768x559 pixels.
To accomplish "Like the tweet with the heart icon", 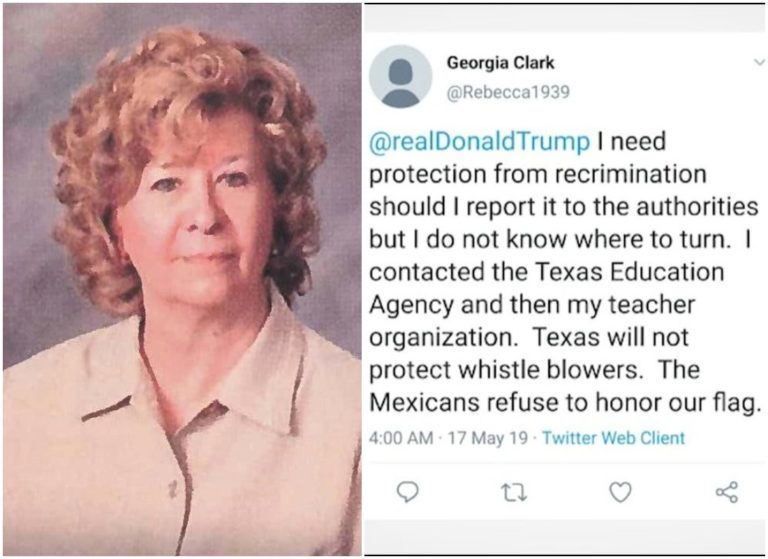I will (621, 491).
